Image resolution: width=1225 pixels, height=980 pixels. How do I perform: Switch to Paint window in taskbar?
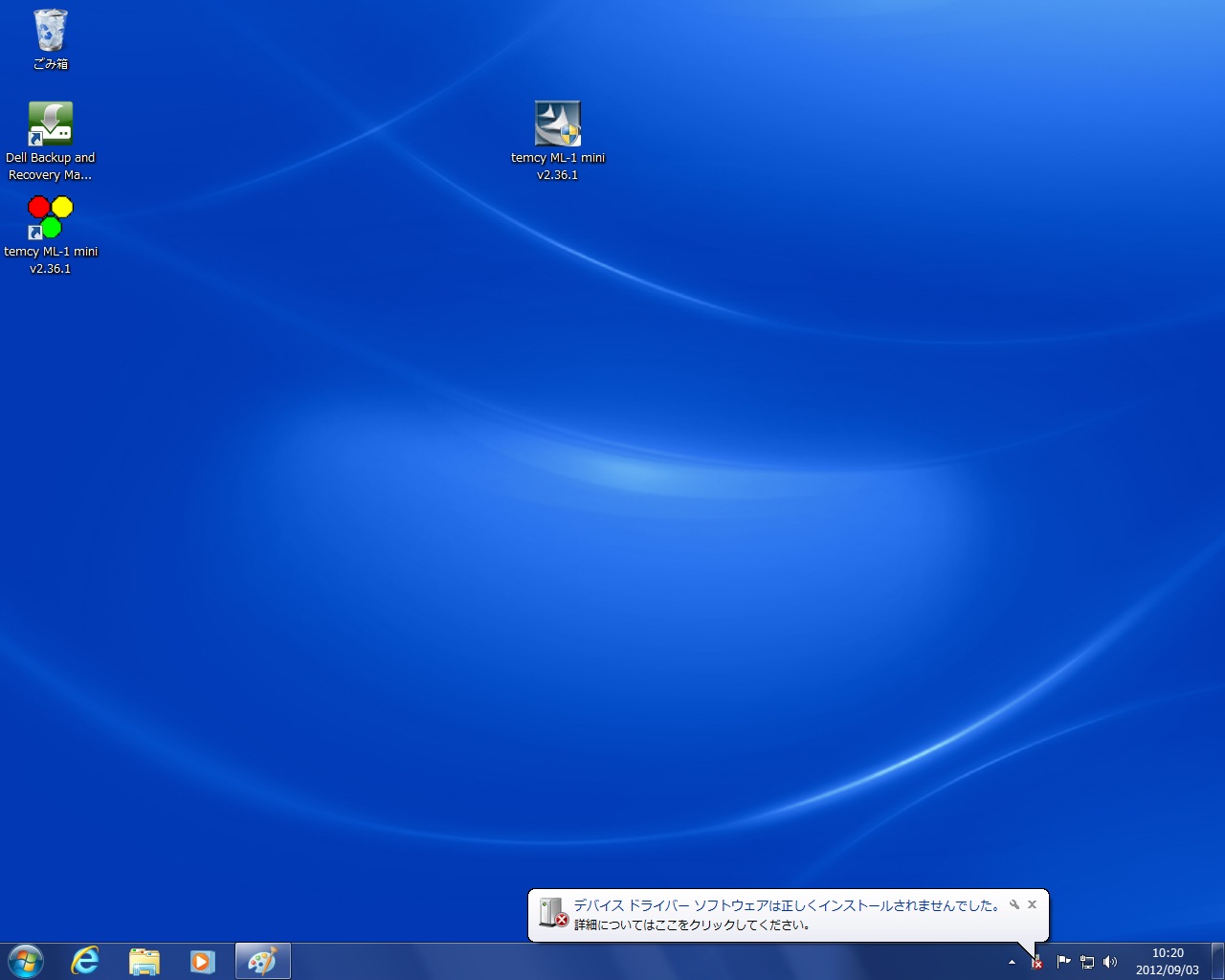(262, 961)
